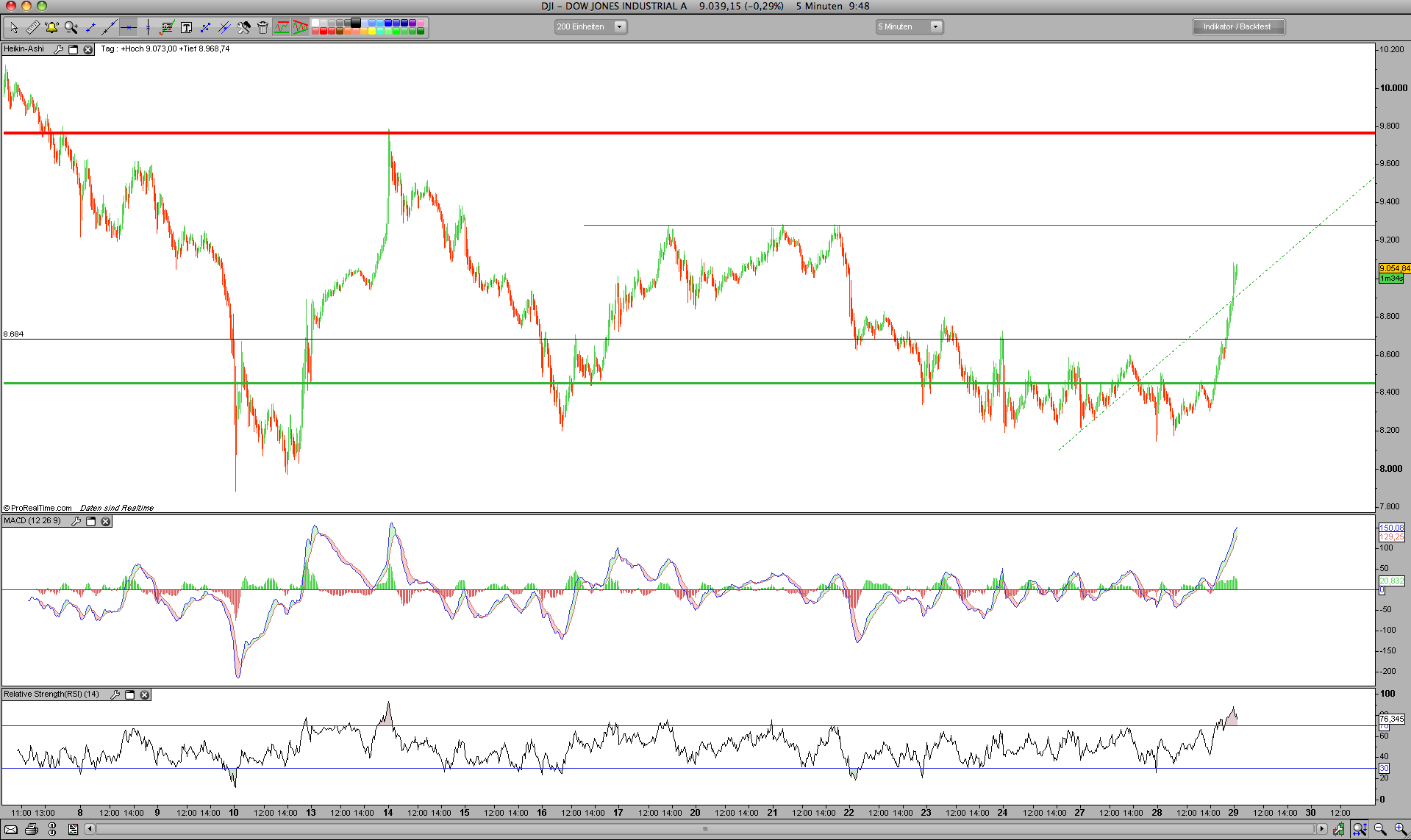Screen dimensions: 1411x840
Task: Pick the yellow color swatch
Action: (372, 32)
